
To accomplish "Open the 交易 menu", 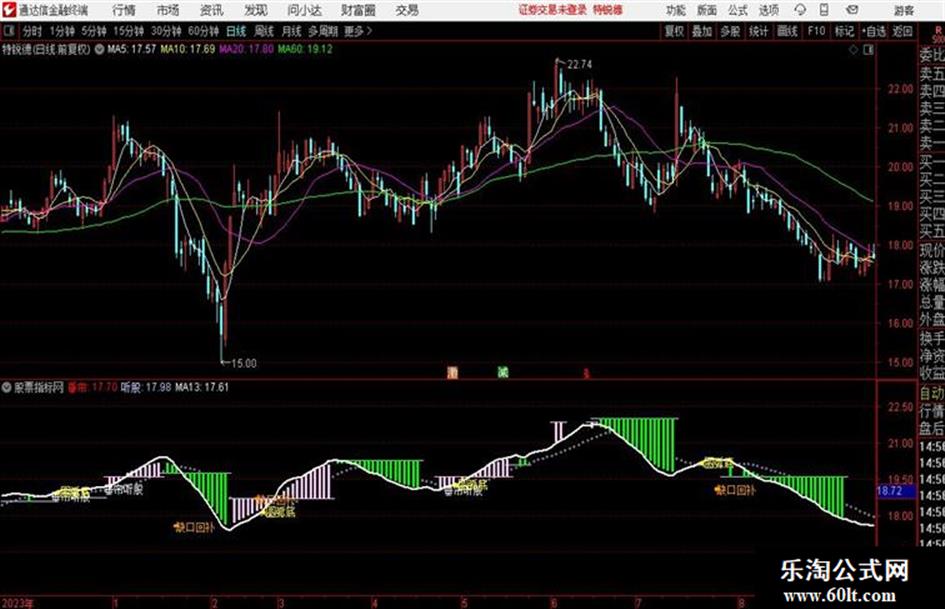I will coord(407,10).
